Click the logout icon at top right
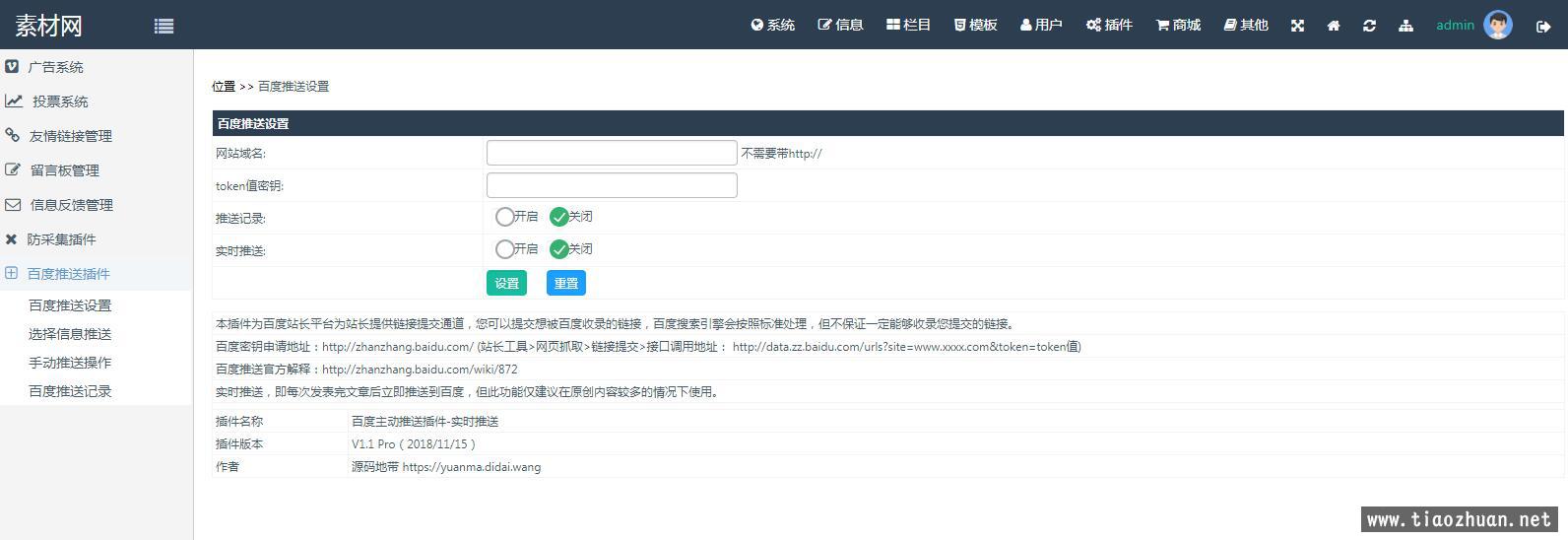The height and width of the screenshot is (540, 1568). (x=1542, y=27)
